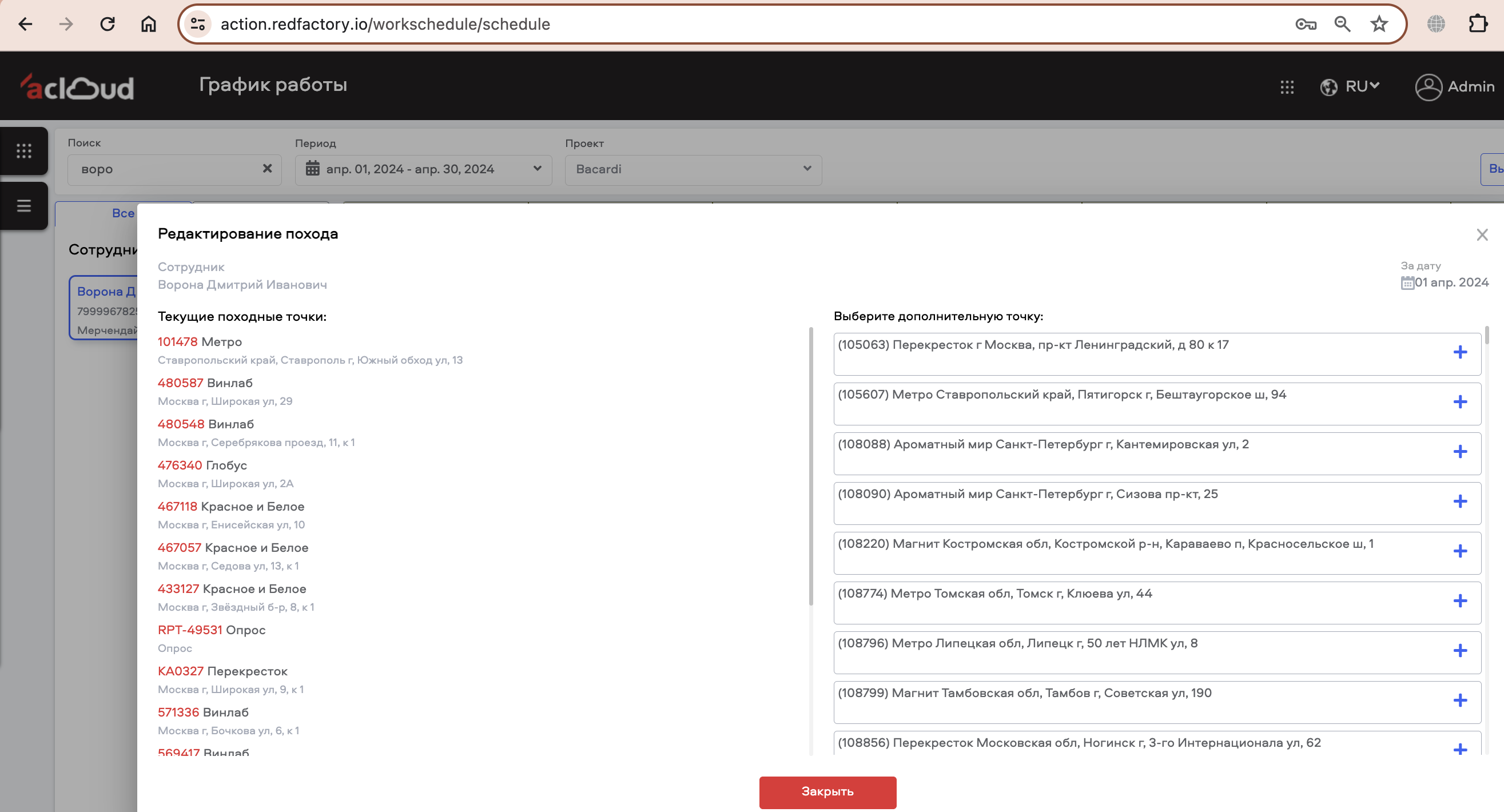The width and height of the screenshot is (1504, 812).
Task: Switch to the Все tab
Action: (x=123, y=214)
